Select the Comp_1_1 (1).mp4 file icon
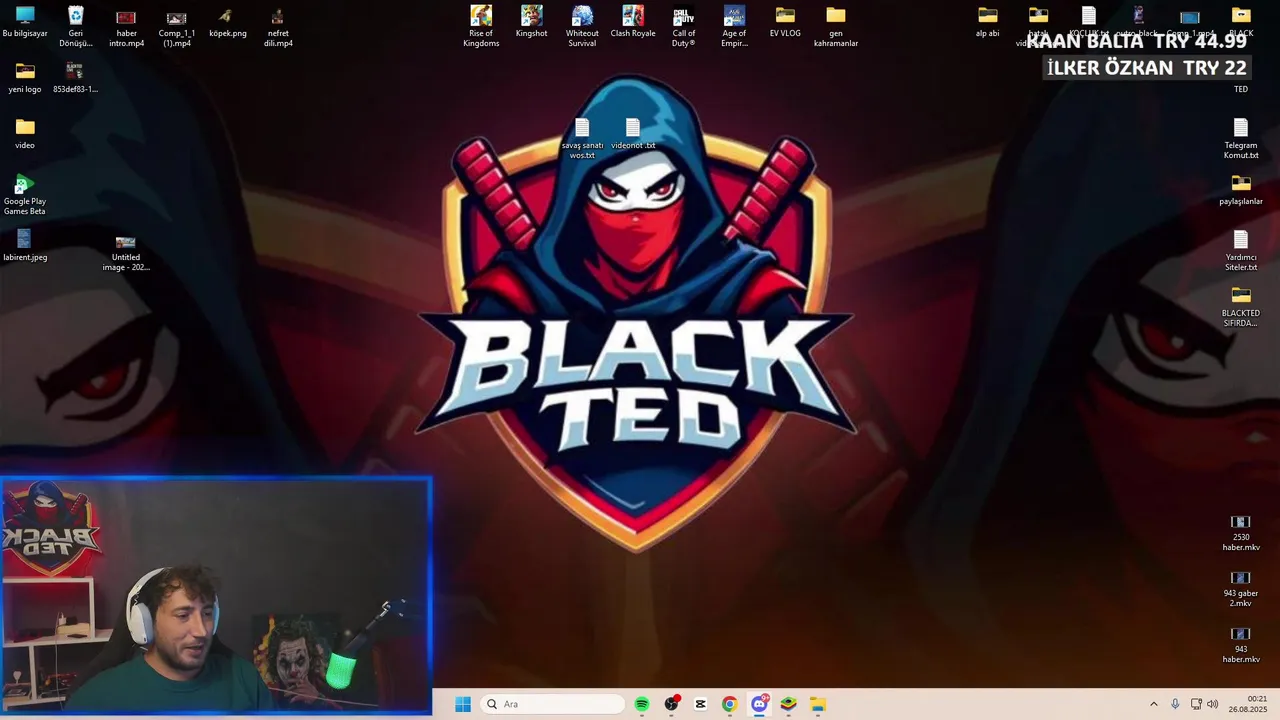This screenshot has height=720, width=1280. [176, 26]
